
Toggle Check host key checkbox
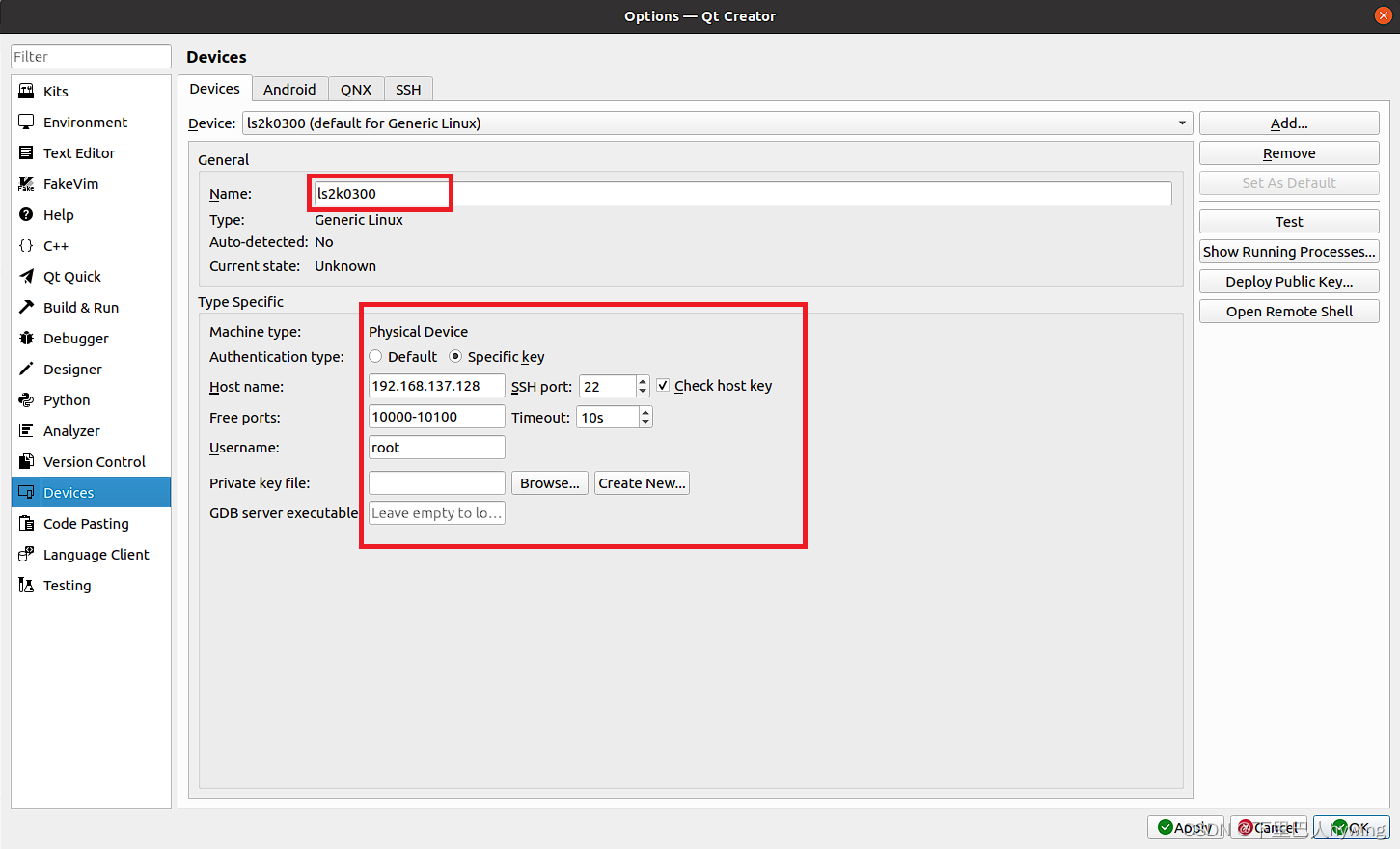(x=663, y=385)
